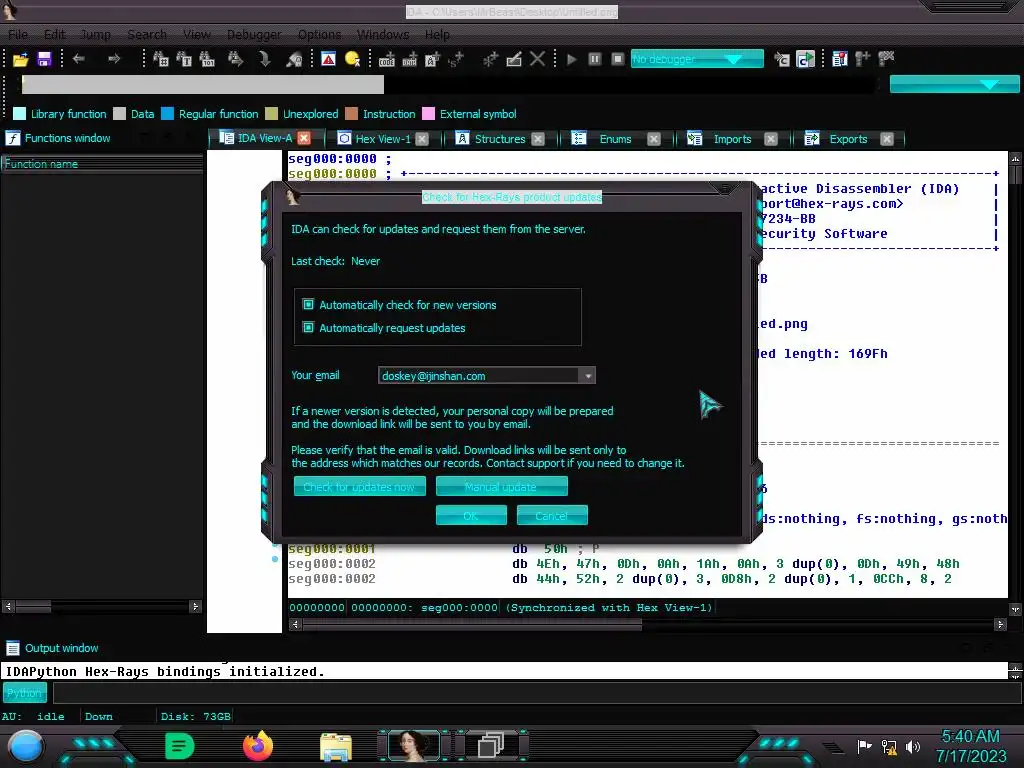Click the volume speaker tray icon
Viewport: 1024px width, 768px height.
point(913,746)
